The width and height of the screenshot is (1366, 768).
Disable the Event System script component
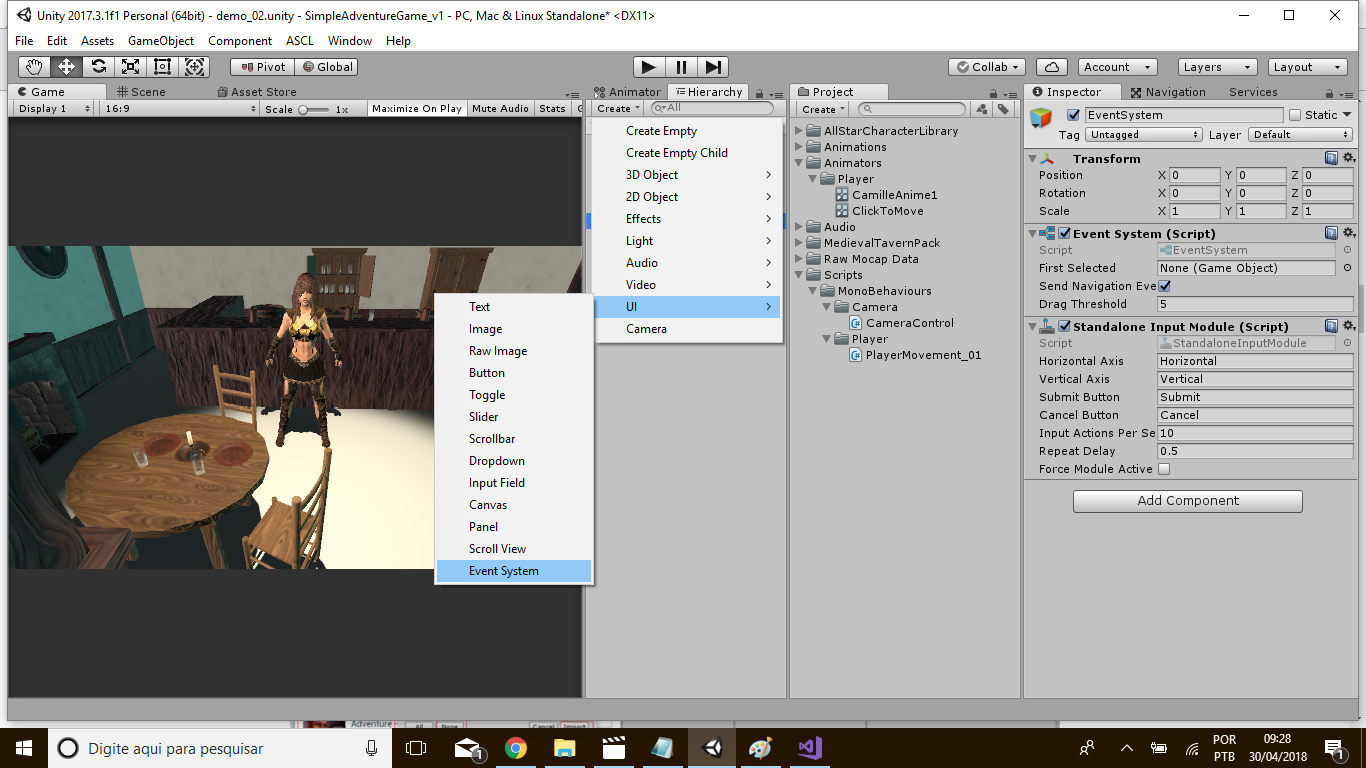pyautogui.click(x=1064, y=233)
